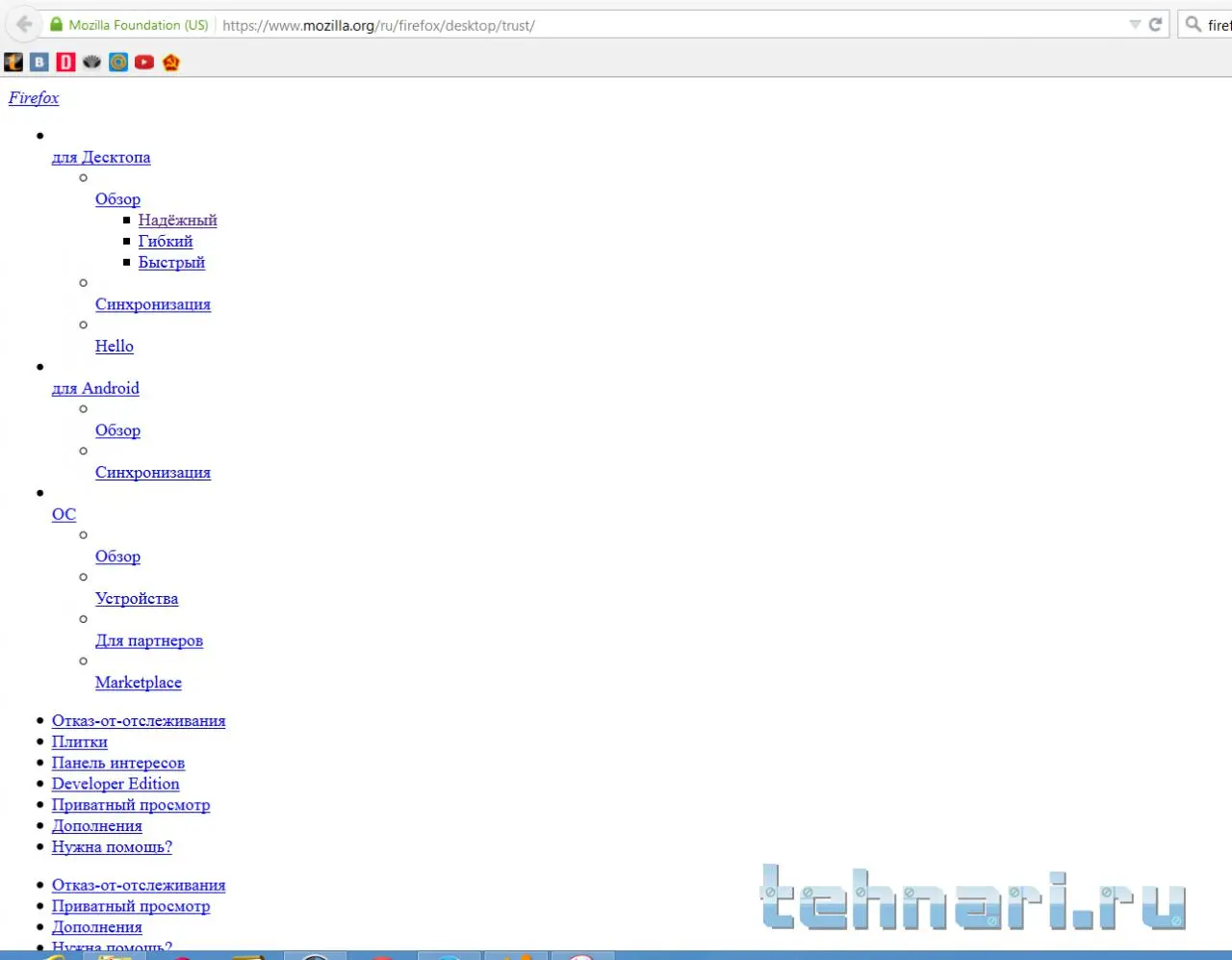Open the blue bookmark icon with concentric rings

pos(118,63)
